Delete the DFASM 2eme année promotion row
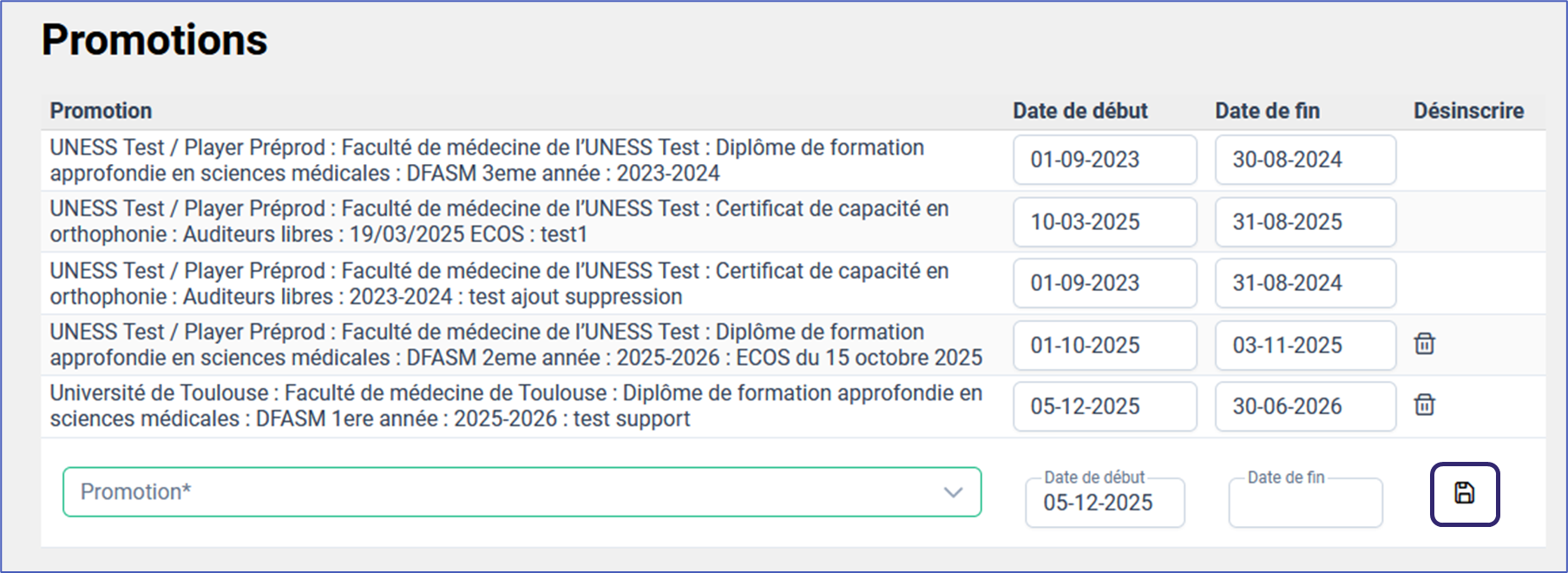The height and width of the screenshot is (573, 1568). click(1424, 344)
